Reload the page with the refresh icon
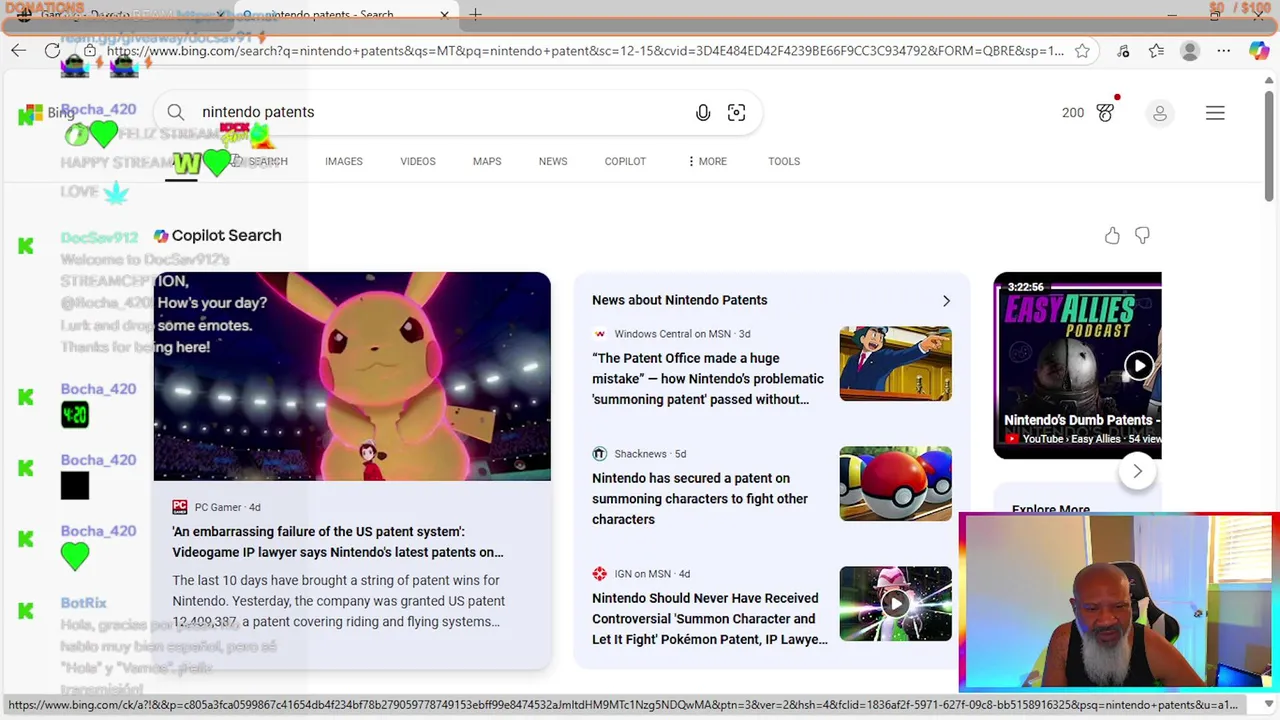Viewport: 1280px width, 720px height. (52, 51)
